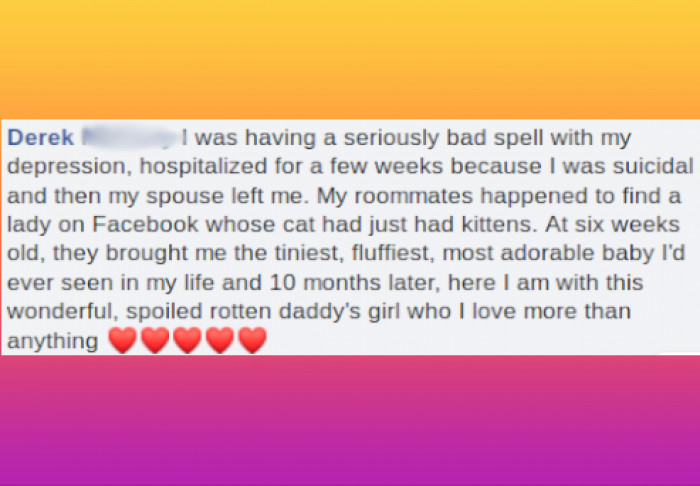Click the yellow-orange gradient area above the comment

350,59
